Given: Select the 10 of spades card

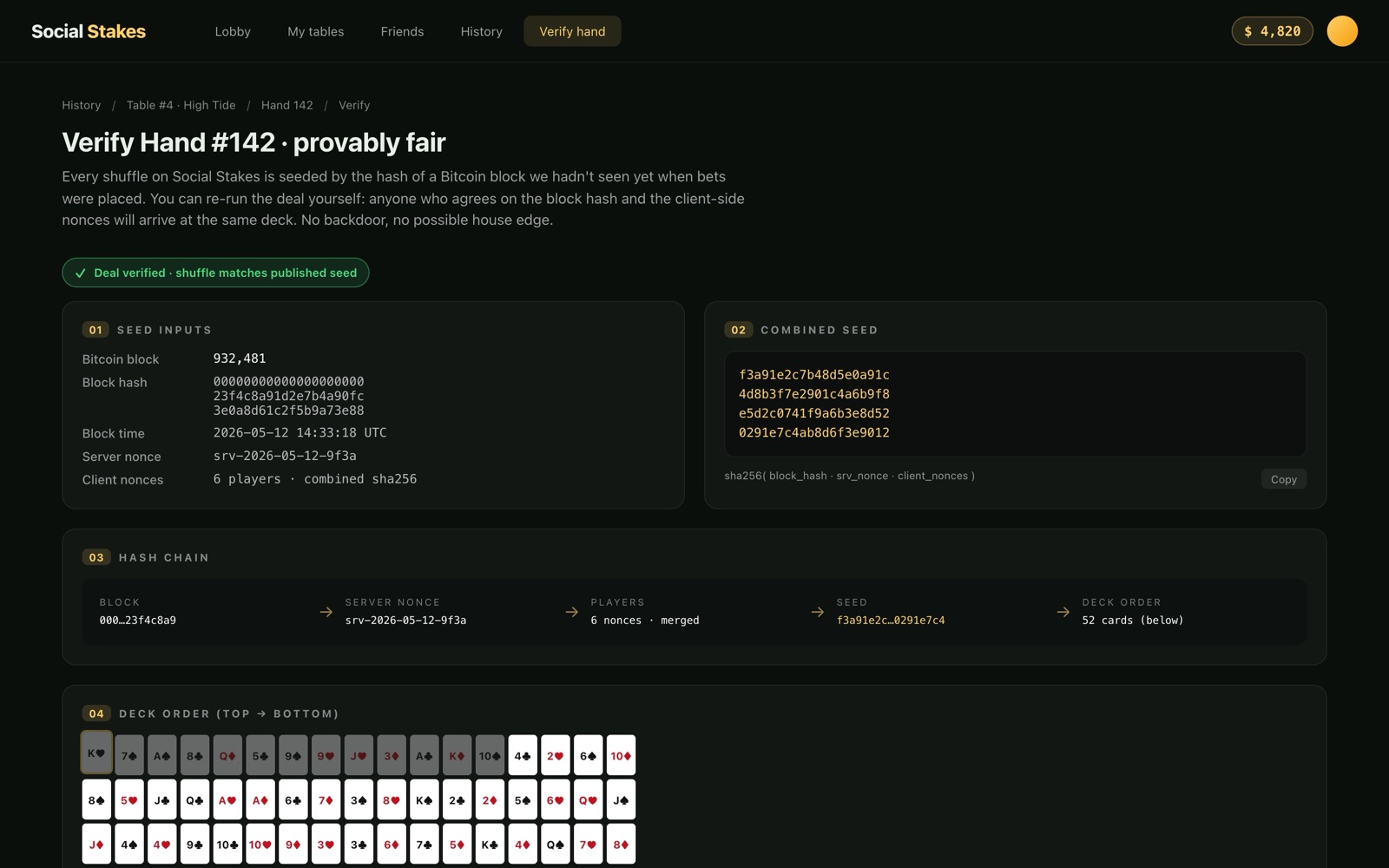Looking at the screenshot, I should pyautogui.click(x=490, y=755).
